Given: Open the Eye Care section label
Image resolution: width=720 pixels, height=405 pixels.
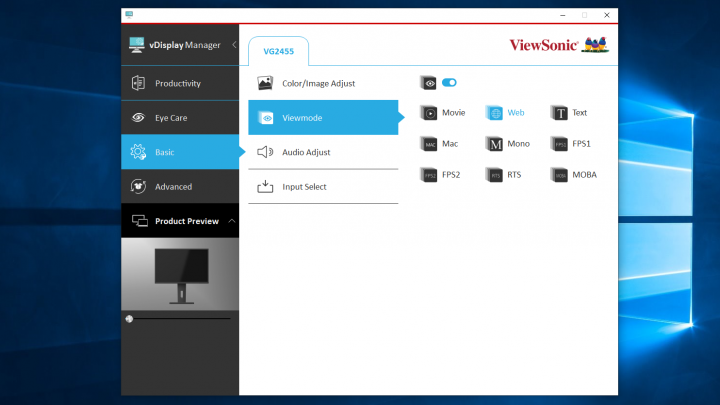Looking at the screenshot, I should (x=171, y=118).
